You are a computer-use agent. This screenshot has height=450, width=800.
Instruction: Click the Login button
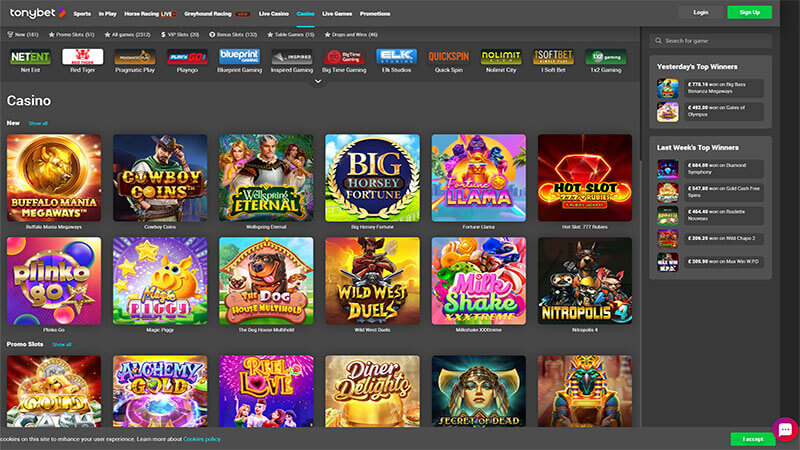(700, 12)
